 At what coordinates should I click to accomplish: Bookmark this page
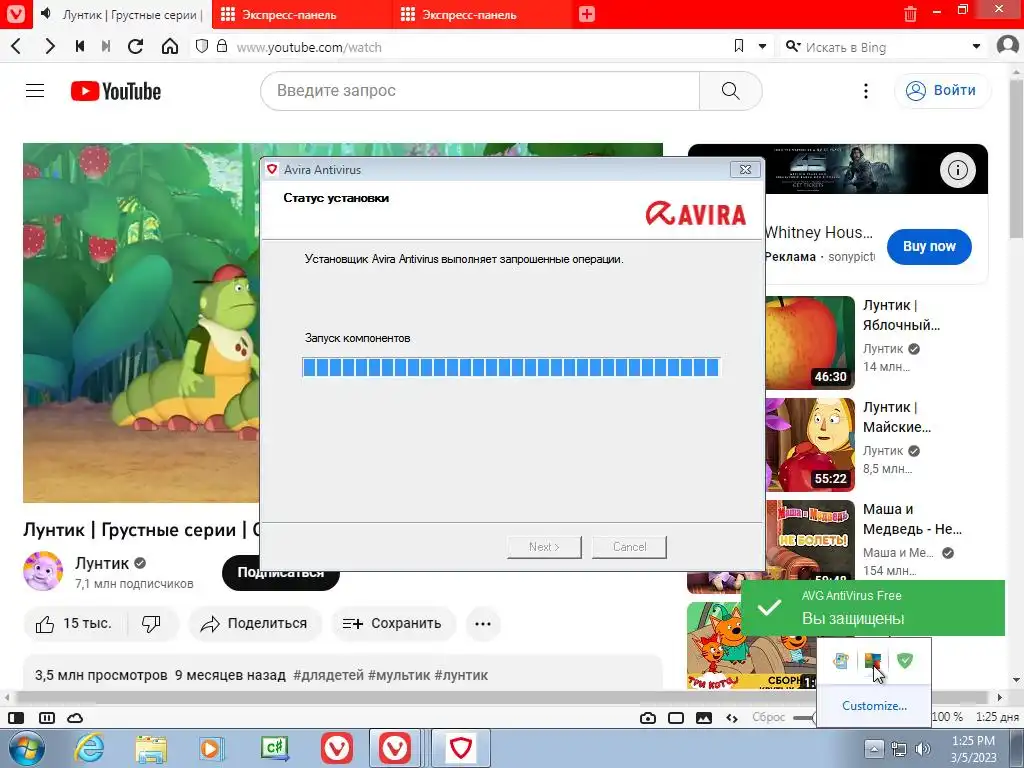tap(739, 46)
